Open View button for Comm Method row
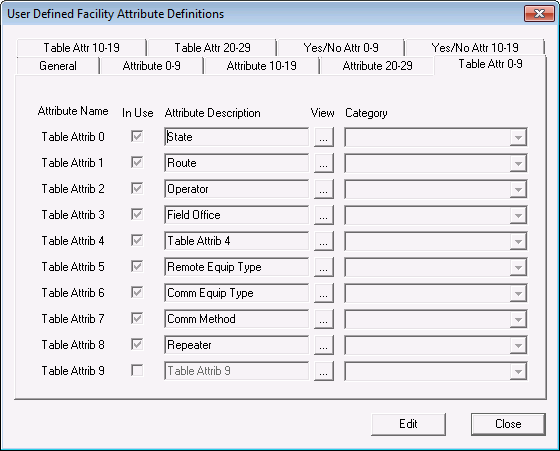This screenshot has width=560, height=451. pyautogui.click(x=324, y=319)
